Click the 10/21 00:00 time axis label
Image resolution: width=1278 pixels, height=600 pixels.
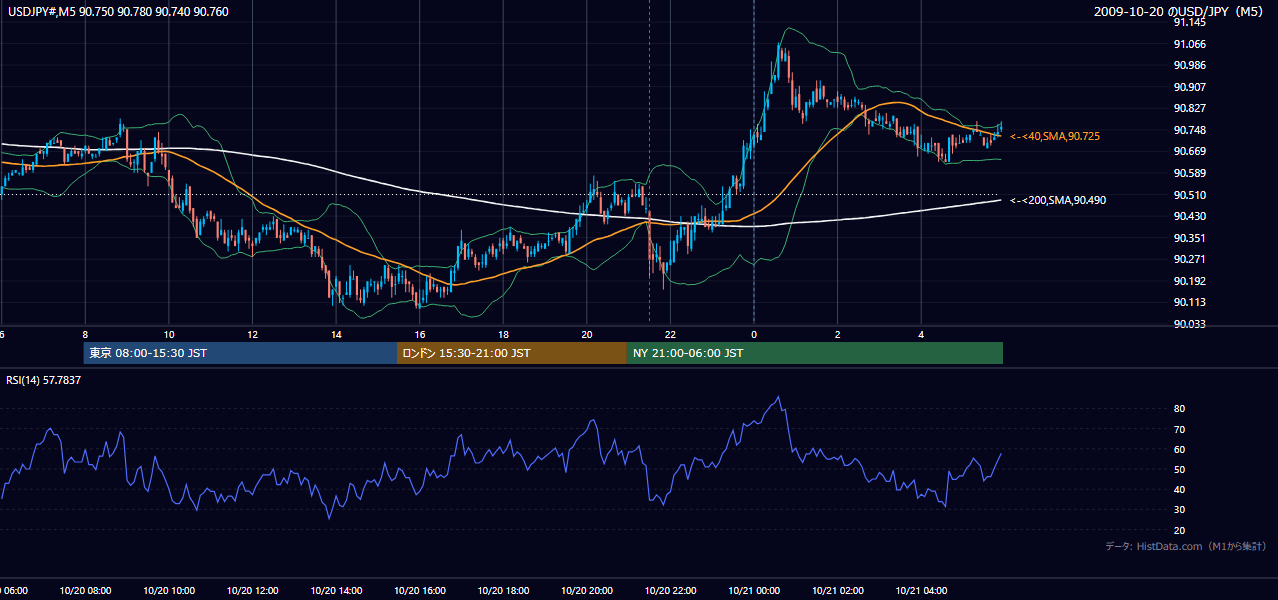tap(754, 591)
